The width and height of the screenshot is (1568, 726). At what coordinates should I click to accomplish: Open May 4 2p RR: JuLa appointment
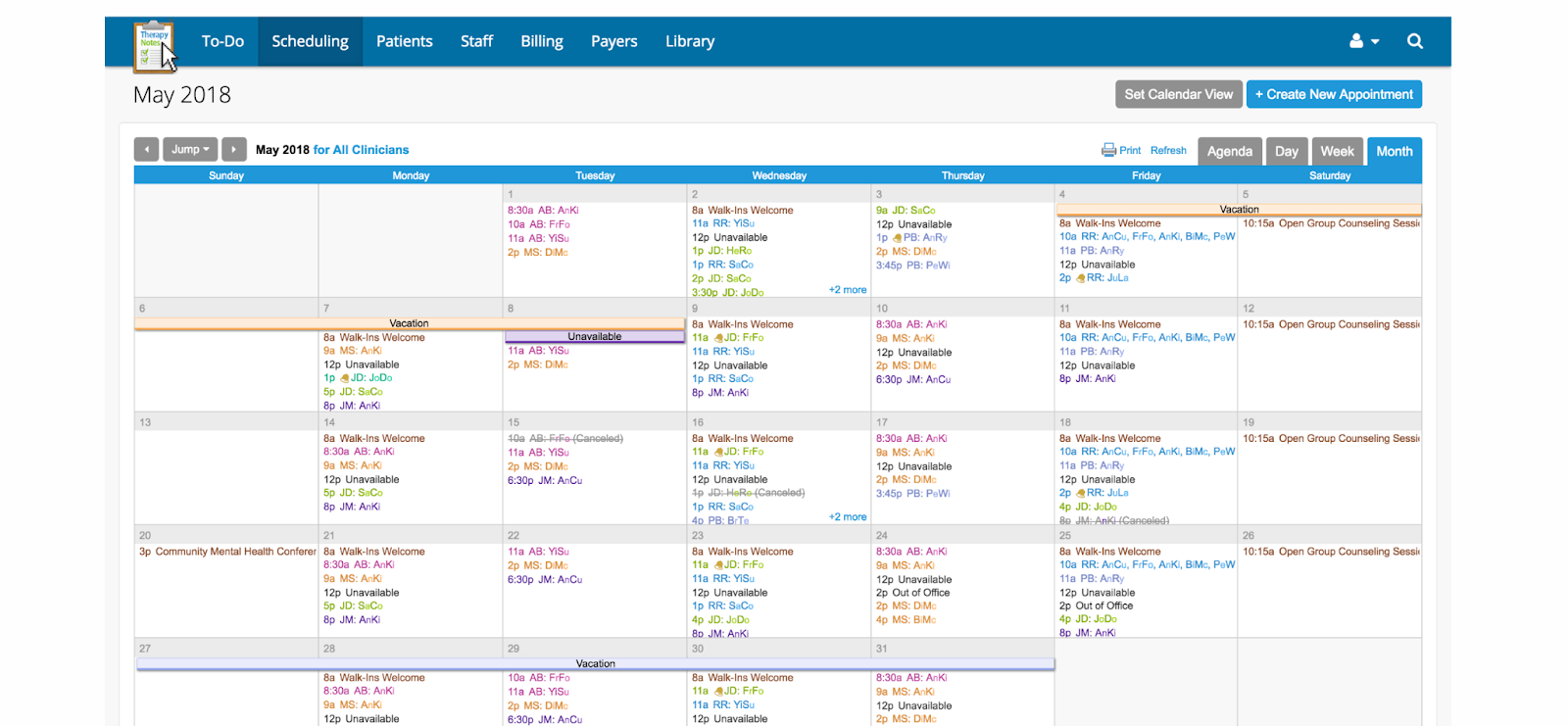click(x=1094, y=277)
